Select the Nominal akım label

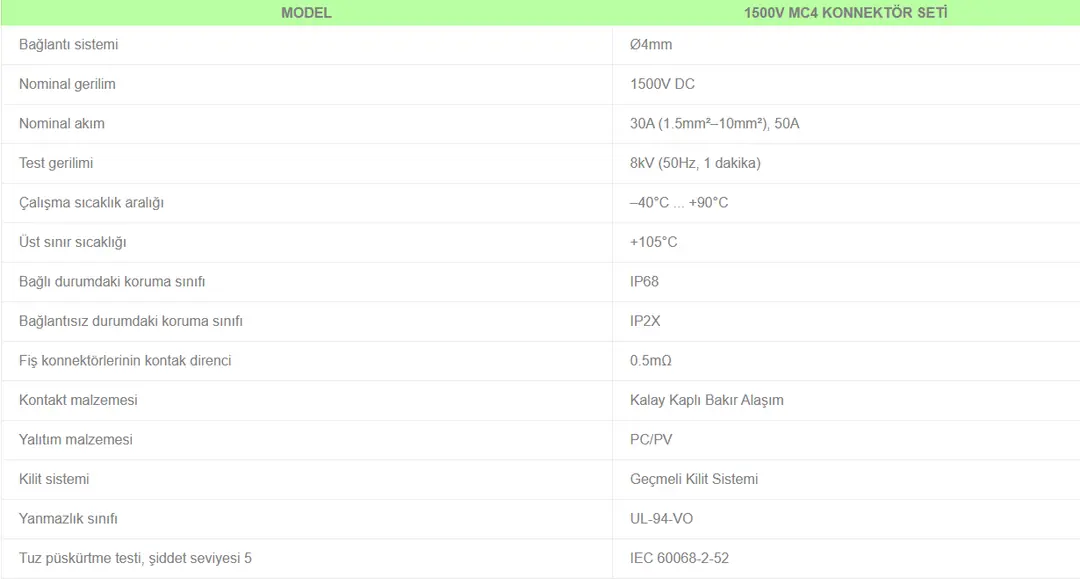coord(62,124)
